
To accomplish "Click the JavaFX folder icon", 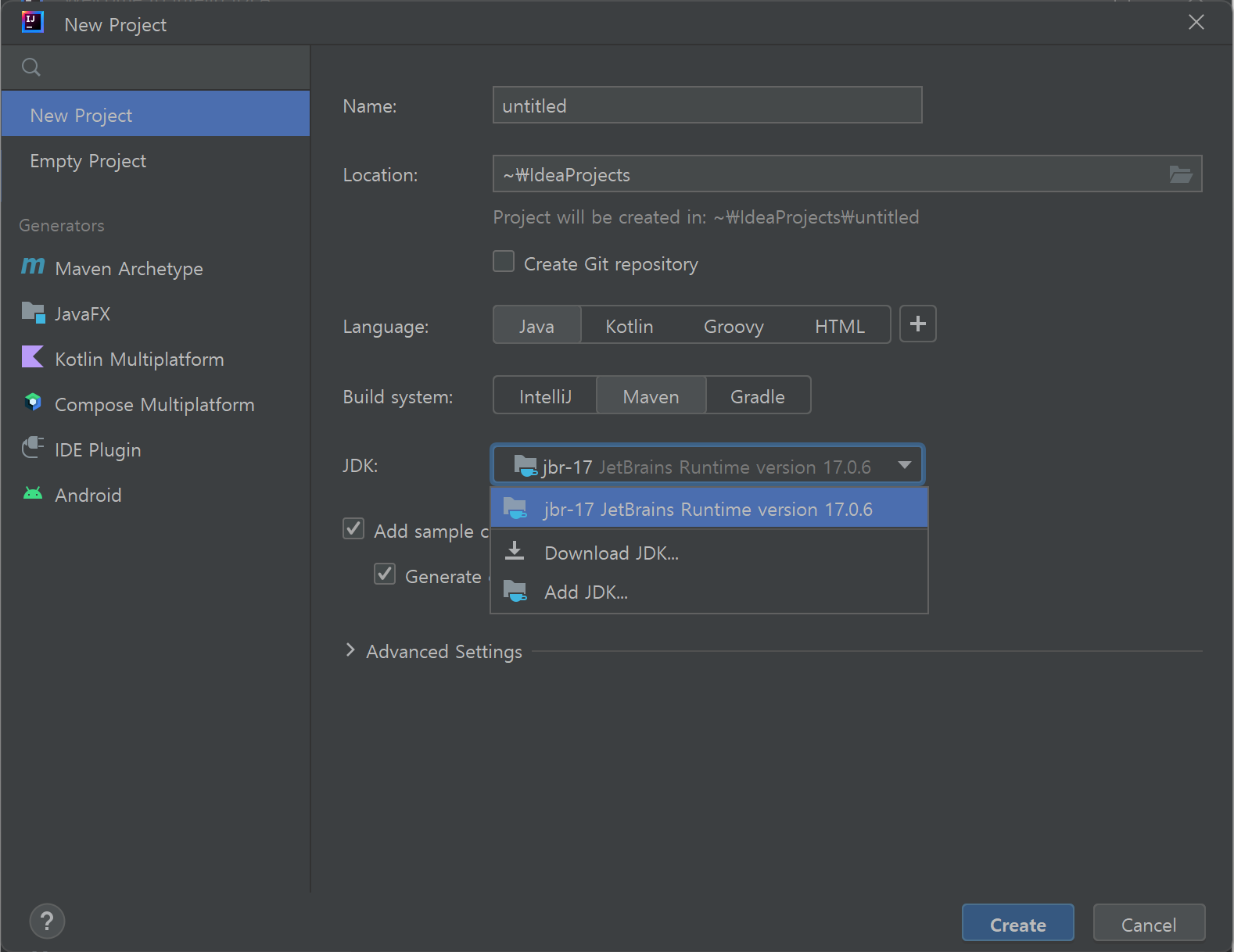I will 33,313.
